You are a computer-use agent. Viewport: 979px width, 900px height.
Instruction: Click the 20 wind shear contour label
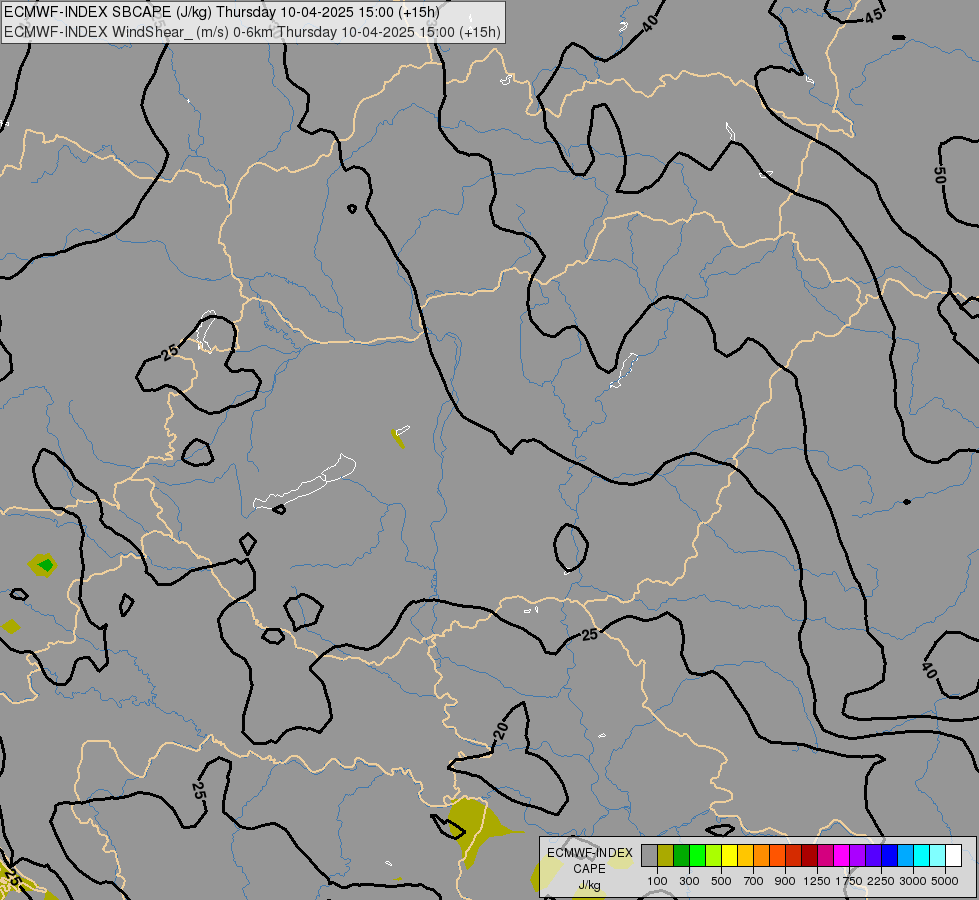pos(501,731)
